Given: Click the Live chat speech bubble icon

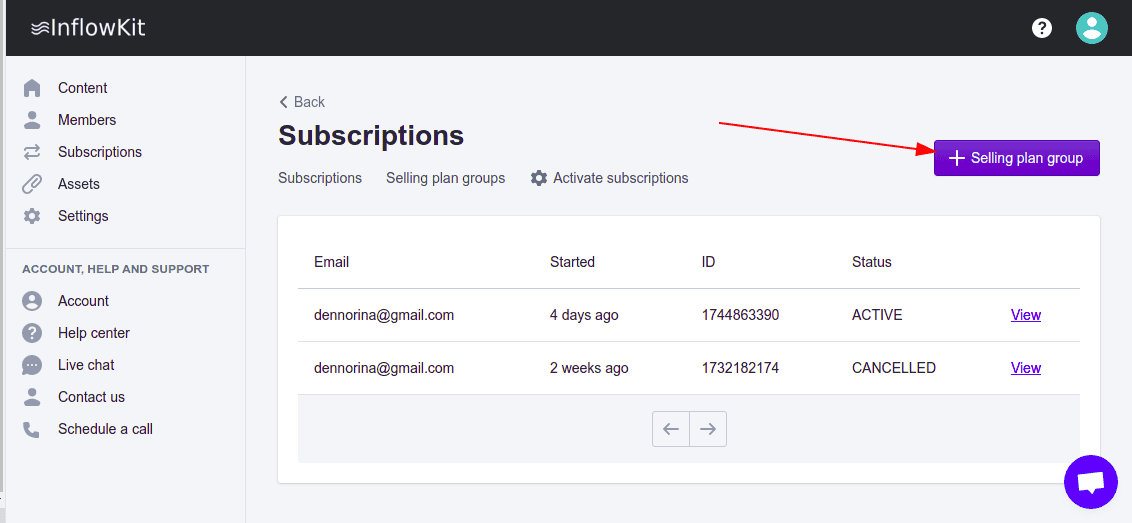Looking at the screenshot, I should pos(32,365).
